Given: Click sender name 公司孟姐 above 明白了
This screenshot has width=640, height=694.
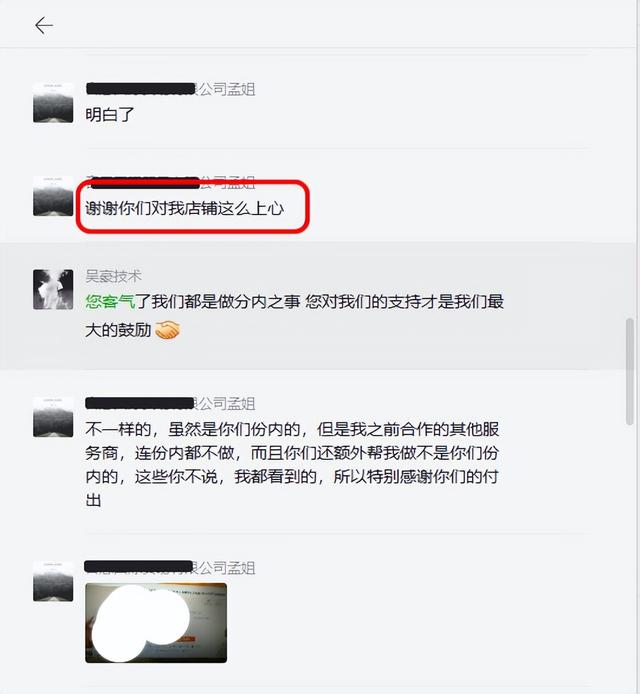Looking at the screenshot, I should tap(226, 89).
